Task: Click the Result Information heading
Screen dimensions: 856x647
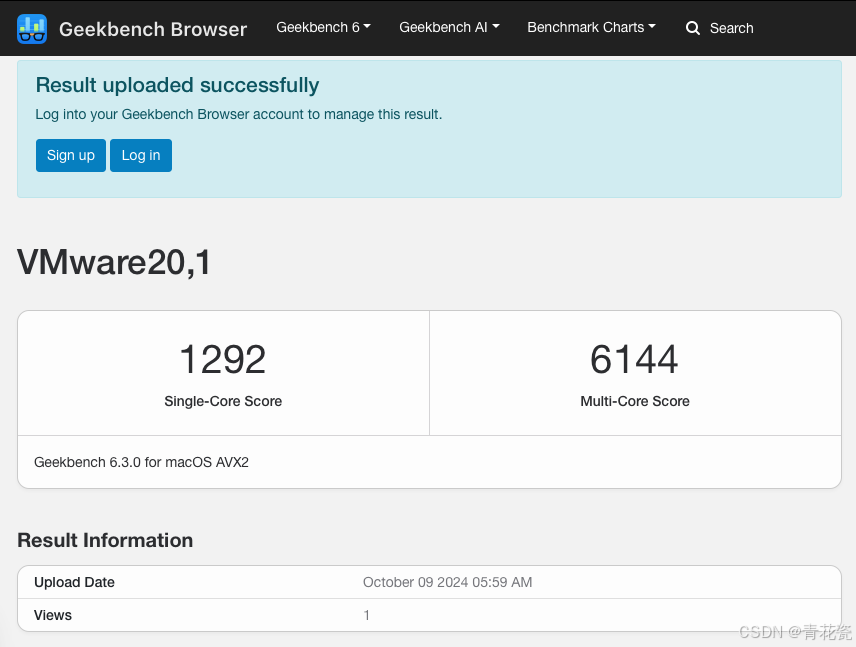Action: pos(105,541)
